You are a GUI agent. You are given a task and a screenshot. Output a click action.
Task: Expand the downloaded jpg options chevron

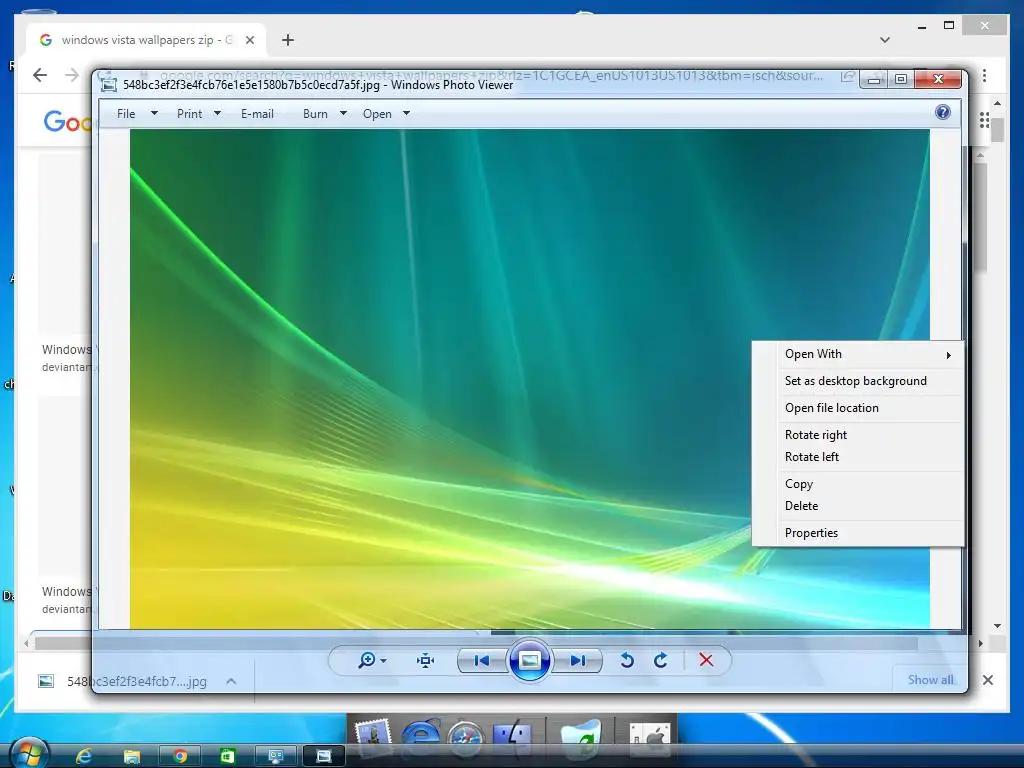tap(231, 681)
